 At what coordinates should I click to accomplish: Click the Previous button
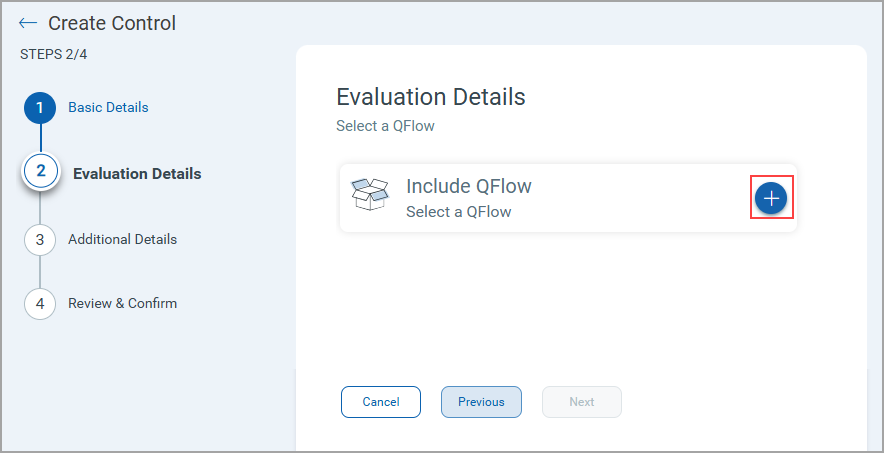[481, 402]
